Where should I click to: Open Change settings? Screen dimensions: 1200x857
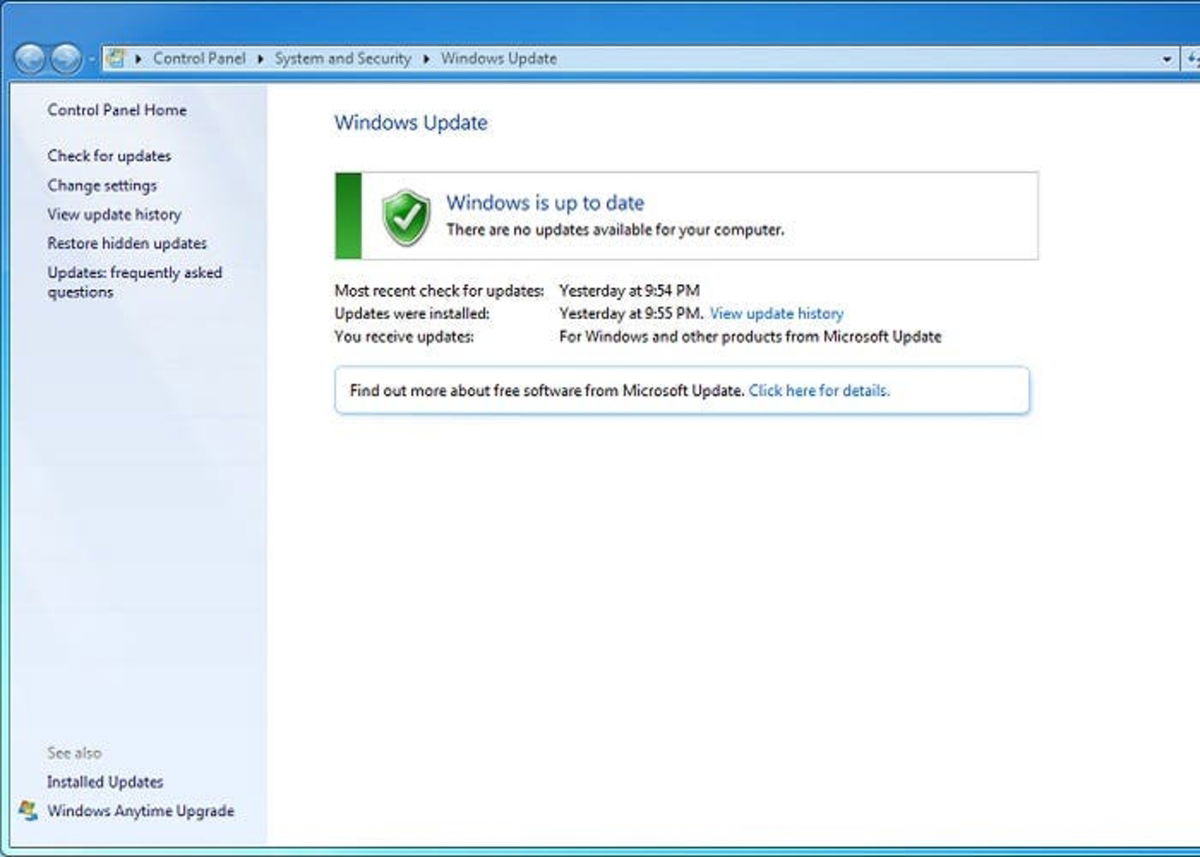(102, 185)
